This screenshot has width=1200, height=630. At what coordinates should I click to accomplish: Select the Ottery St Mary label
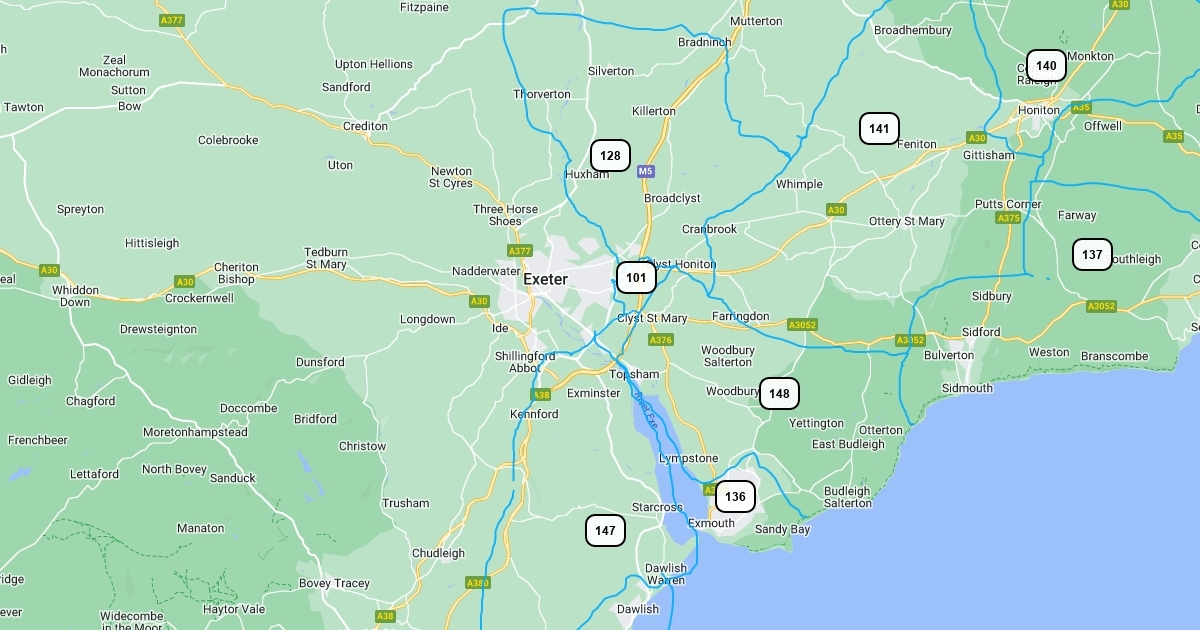907,221
